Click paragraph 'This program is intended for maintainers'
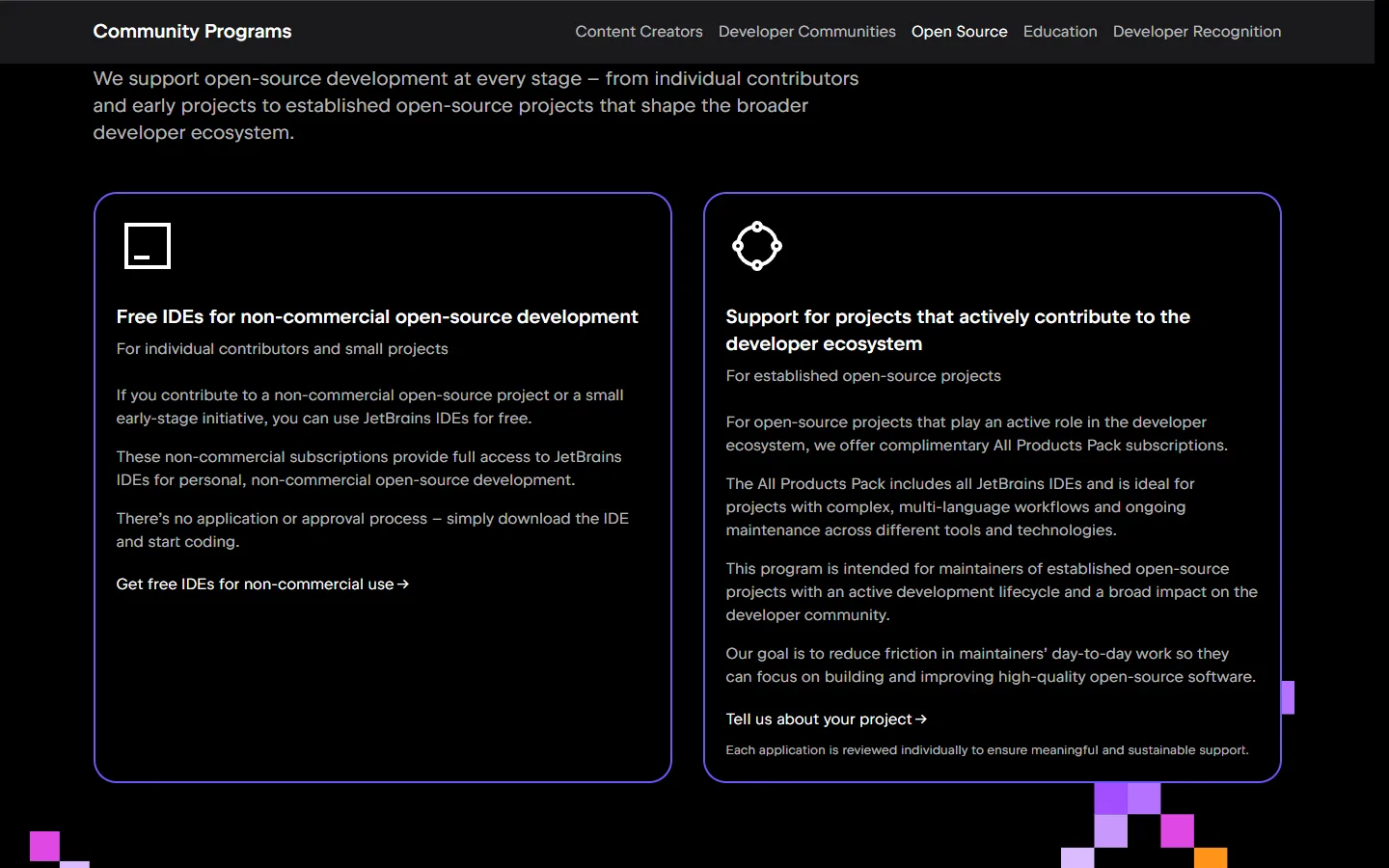The width and height of the screenshot is (1389, 868). coord(992,591)
